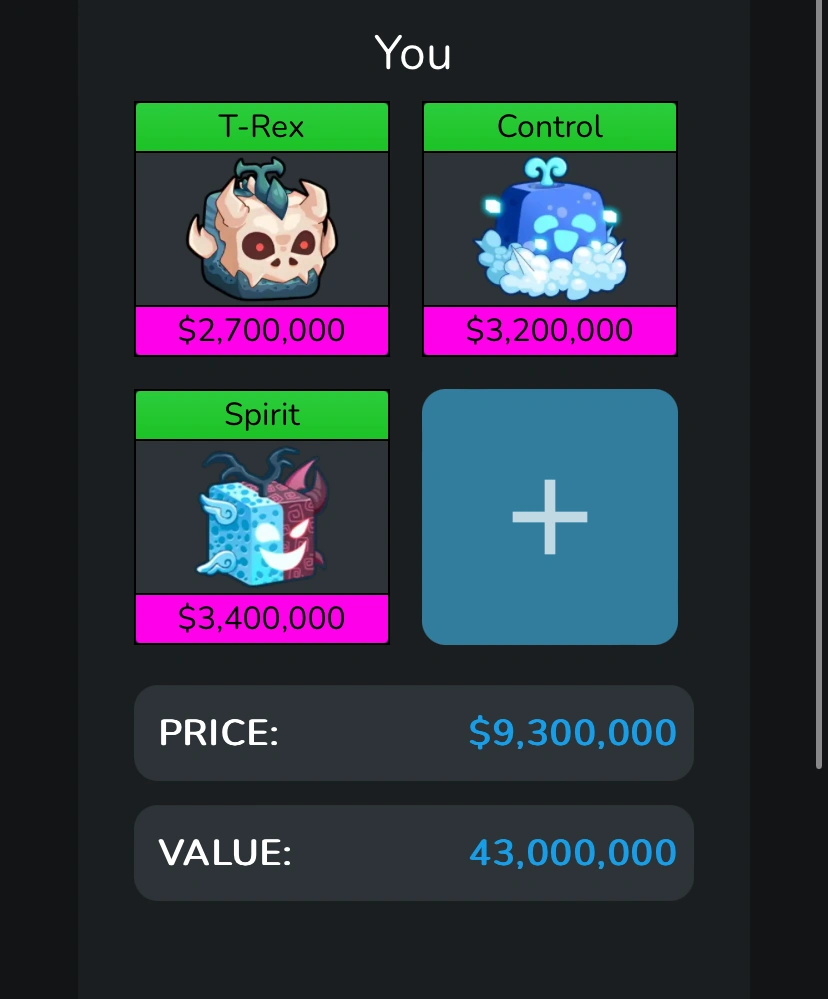
Task: Click the T-Rex fruit skull icon
Action: pos(262,229)
